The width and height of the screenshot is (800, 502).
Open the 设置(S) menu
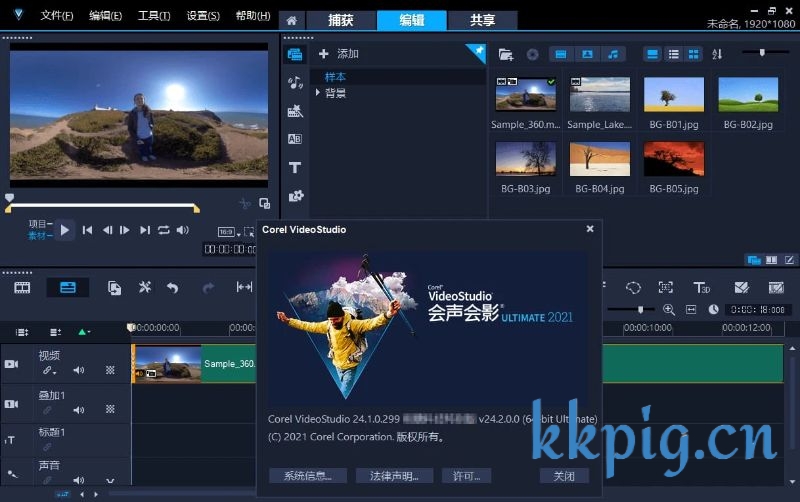pyautogui.click(x=203, y=16)
